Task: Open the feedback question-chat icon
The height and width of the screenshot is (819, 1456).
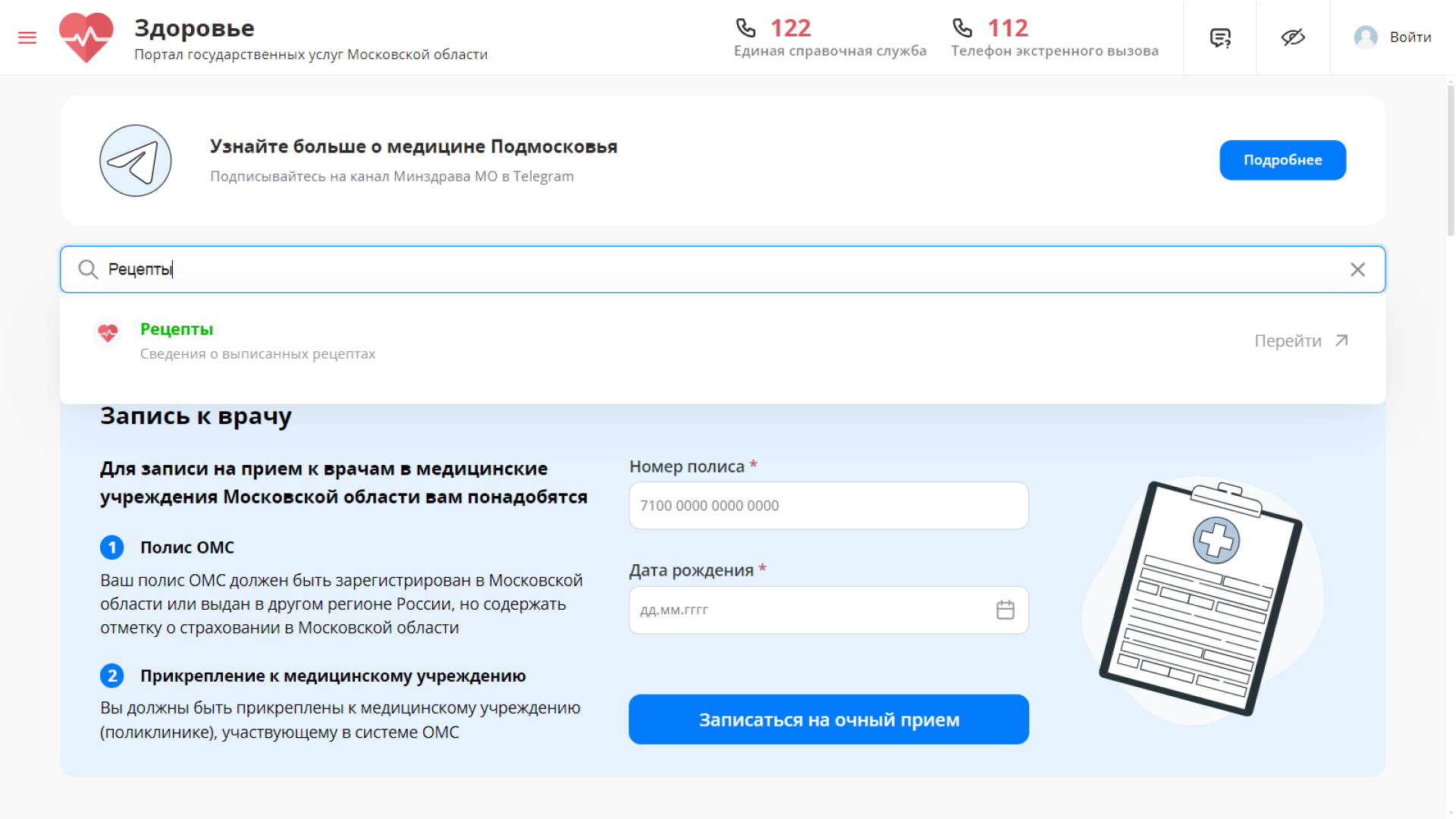Action: (1219, 36)
